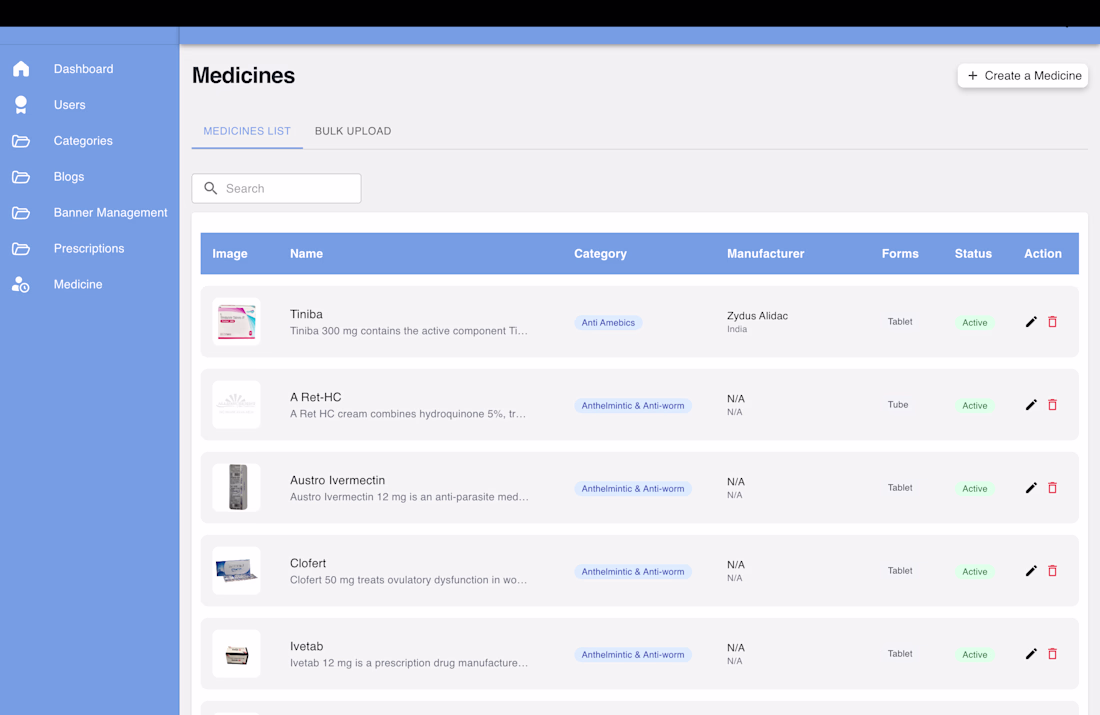Click the Active status badge for Tiniba
The width and height of the screenshot is (1100, 715).
pos(974,323)
